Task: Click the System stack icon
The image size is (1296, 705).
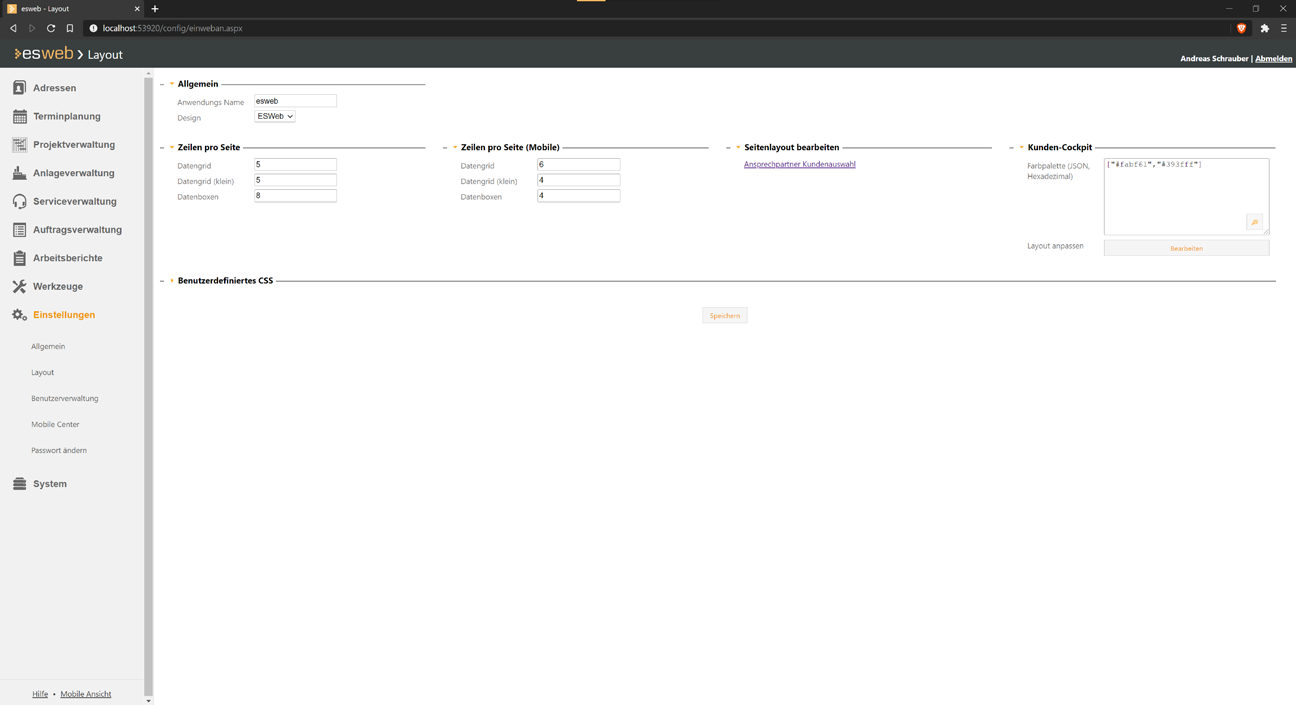Action: 19,484
